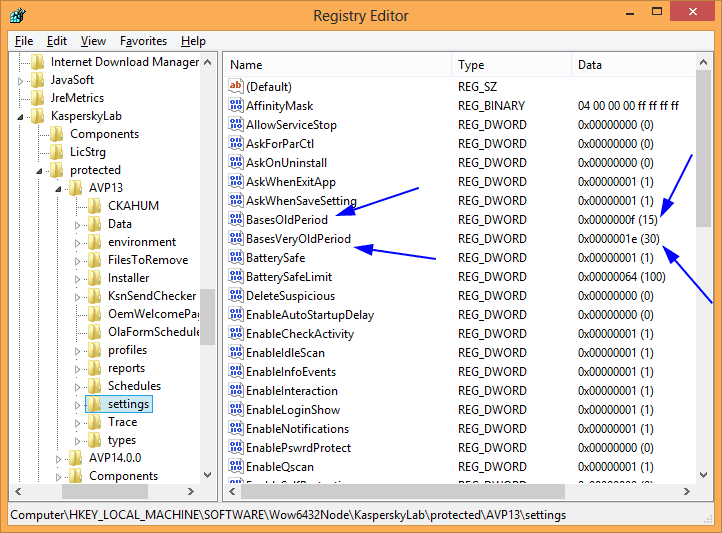722x533 pixels.
Task: Select the Trace key
Action: click(122, 422)
